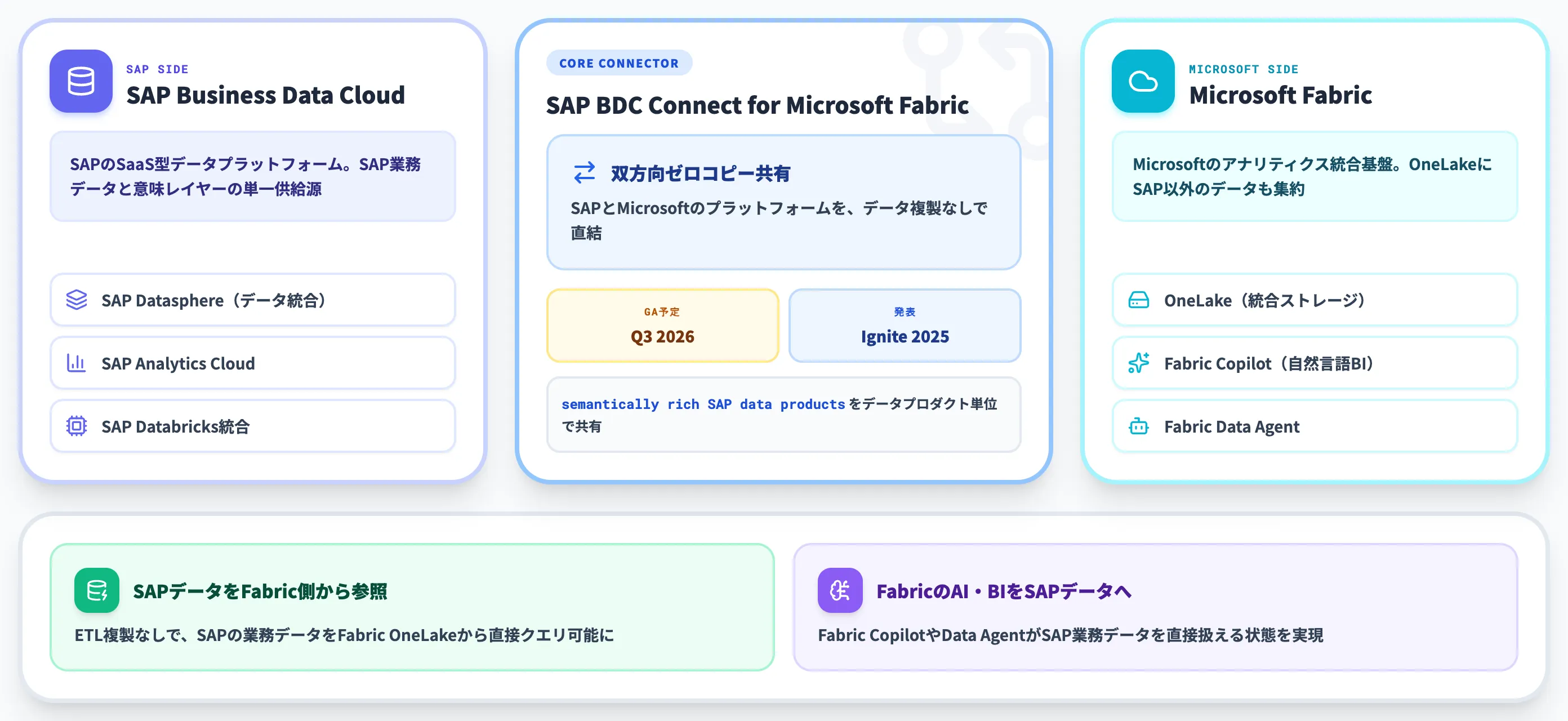Click the Fabric Copilot sparkles icon
This screenshot has width=1568, height=721.
[x=1138, y=363]
